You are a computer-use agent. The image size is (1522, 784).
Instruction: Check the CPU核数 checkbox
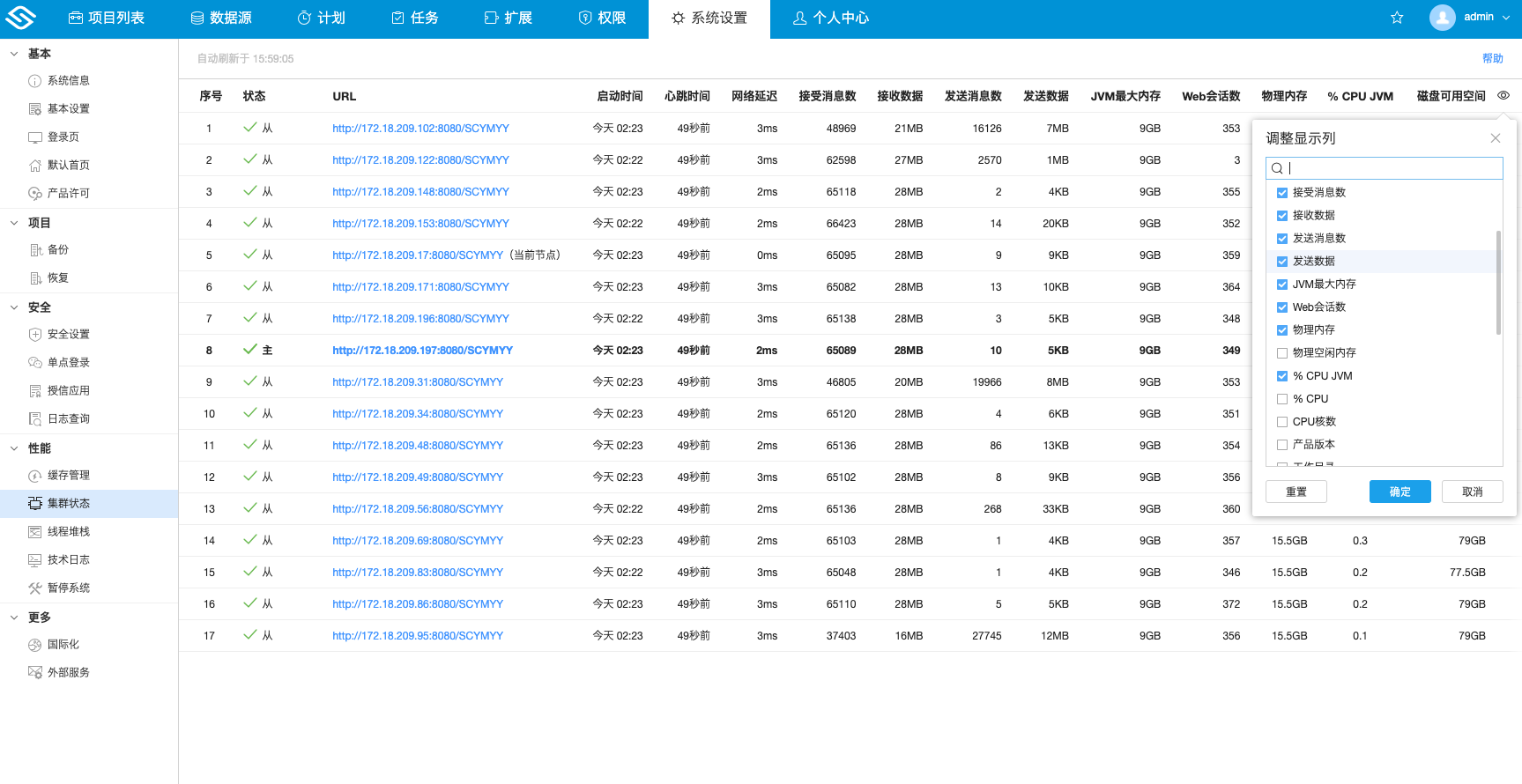click(x=1282, y=422)
